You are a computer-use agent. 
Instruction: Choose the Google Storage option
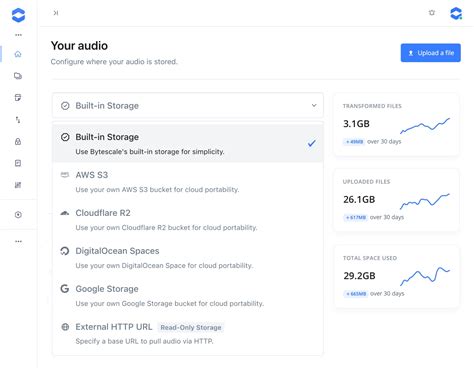click(188, 296)
